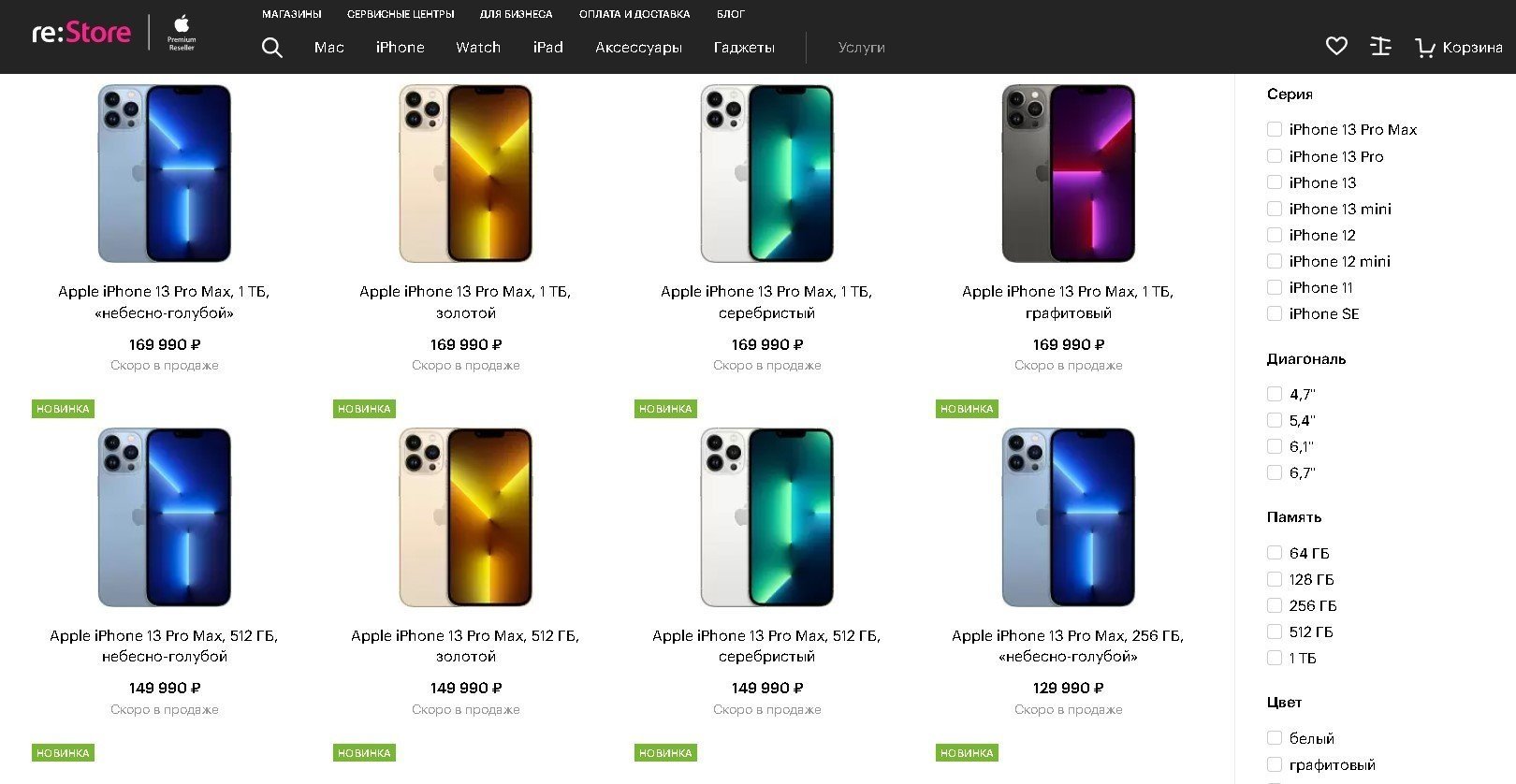View the graphite iPhone 13 Pro Max image

(1068, 173)
